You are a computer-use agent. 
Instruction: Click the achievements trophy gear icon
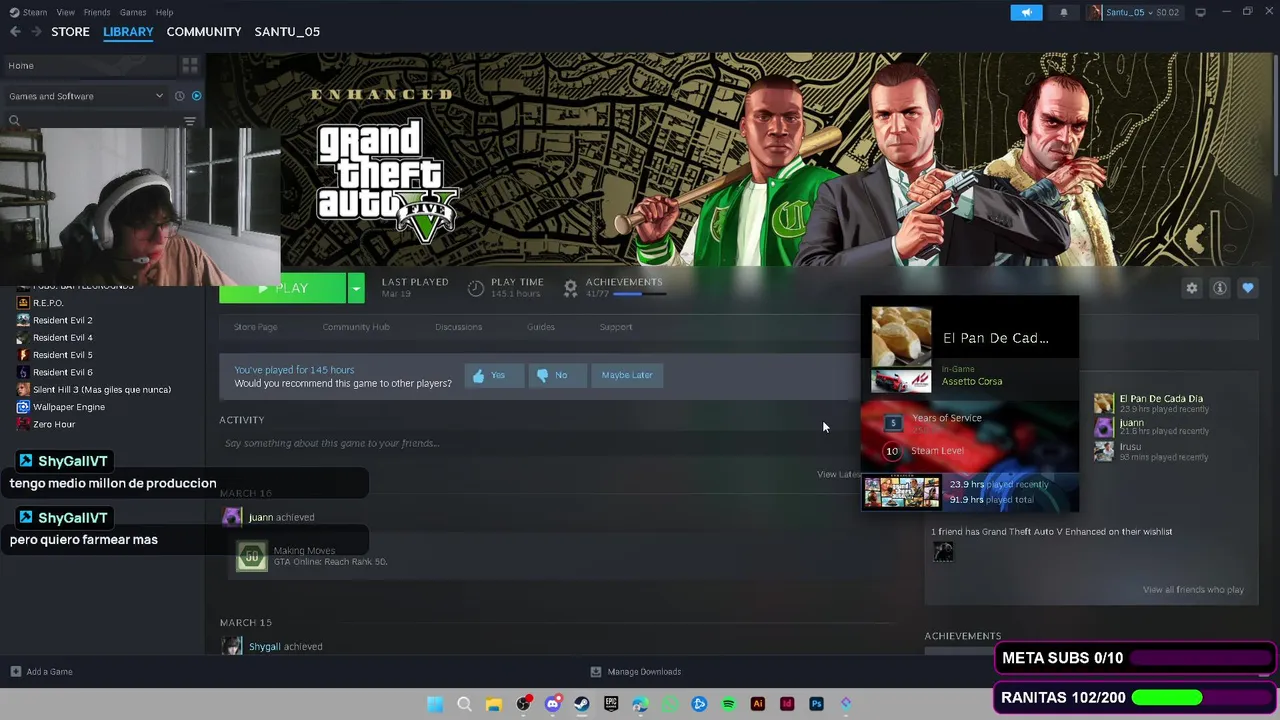571,288
